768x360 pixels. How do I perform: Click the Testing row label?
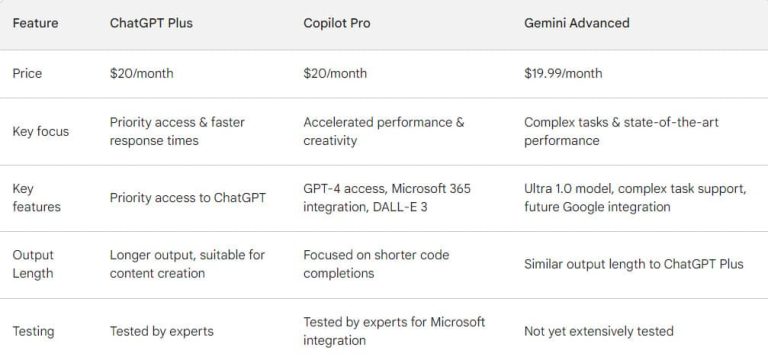33,331
